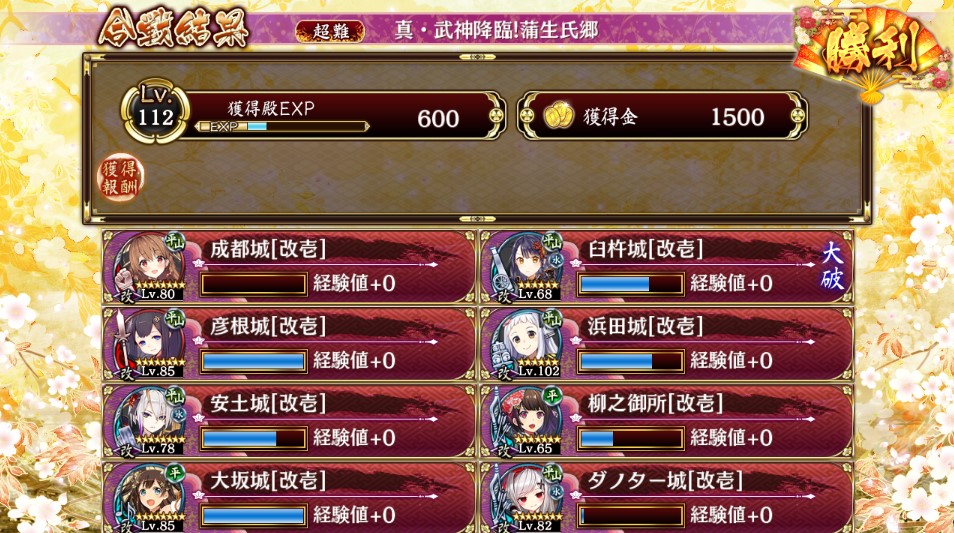The width and height of the screenshot is (954, 533).
Task: Click the 超難 difficulty label
Action: [330, 31]
